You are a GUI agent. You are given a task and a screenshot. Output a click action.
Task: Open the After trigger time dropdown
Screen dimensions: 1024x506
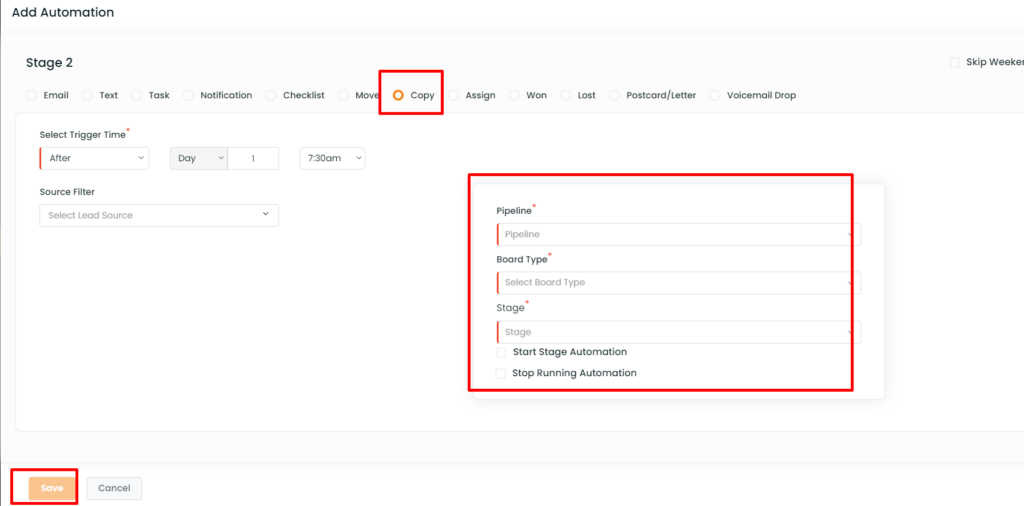(x=95, y=158)
